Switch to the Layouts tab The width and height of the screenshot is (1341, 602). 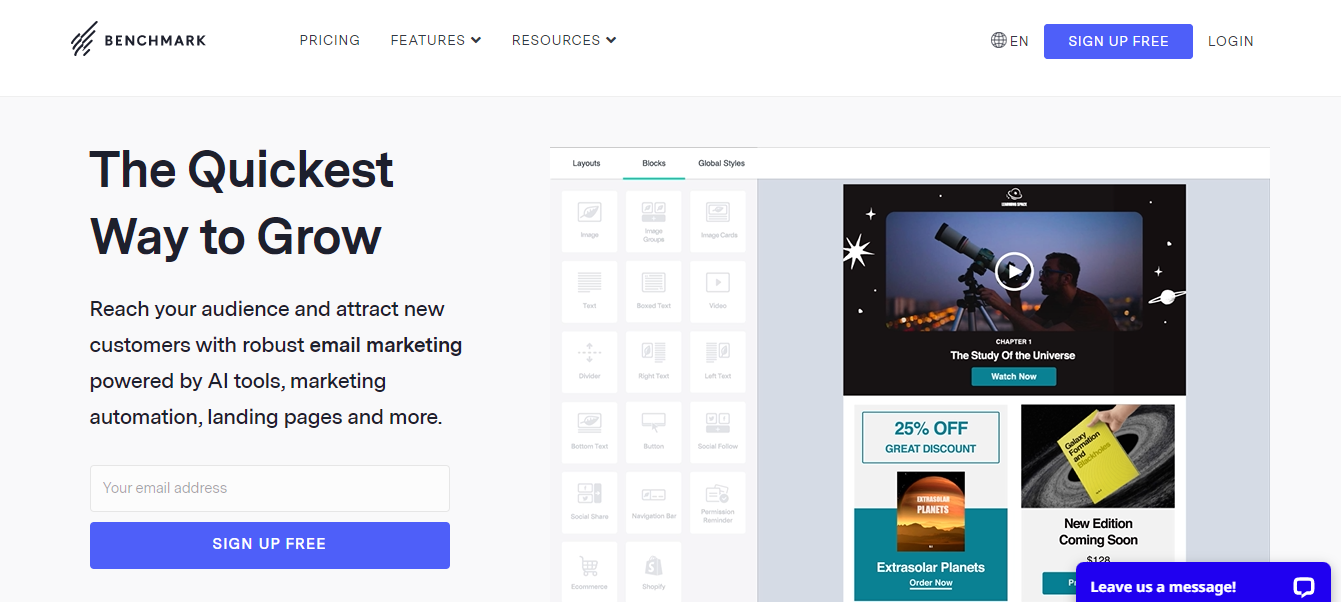click(586, 163)
